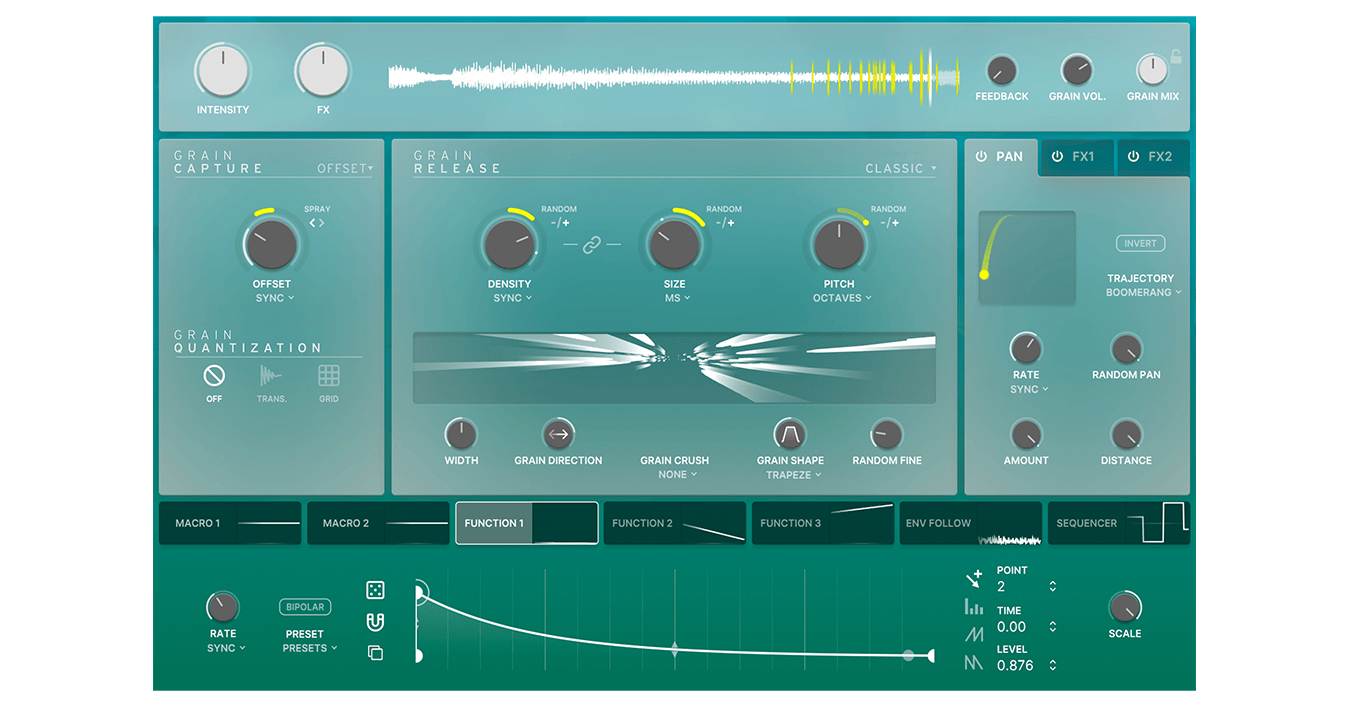Toggle the Bipolar mode button

[305, 607]
